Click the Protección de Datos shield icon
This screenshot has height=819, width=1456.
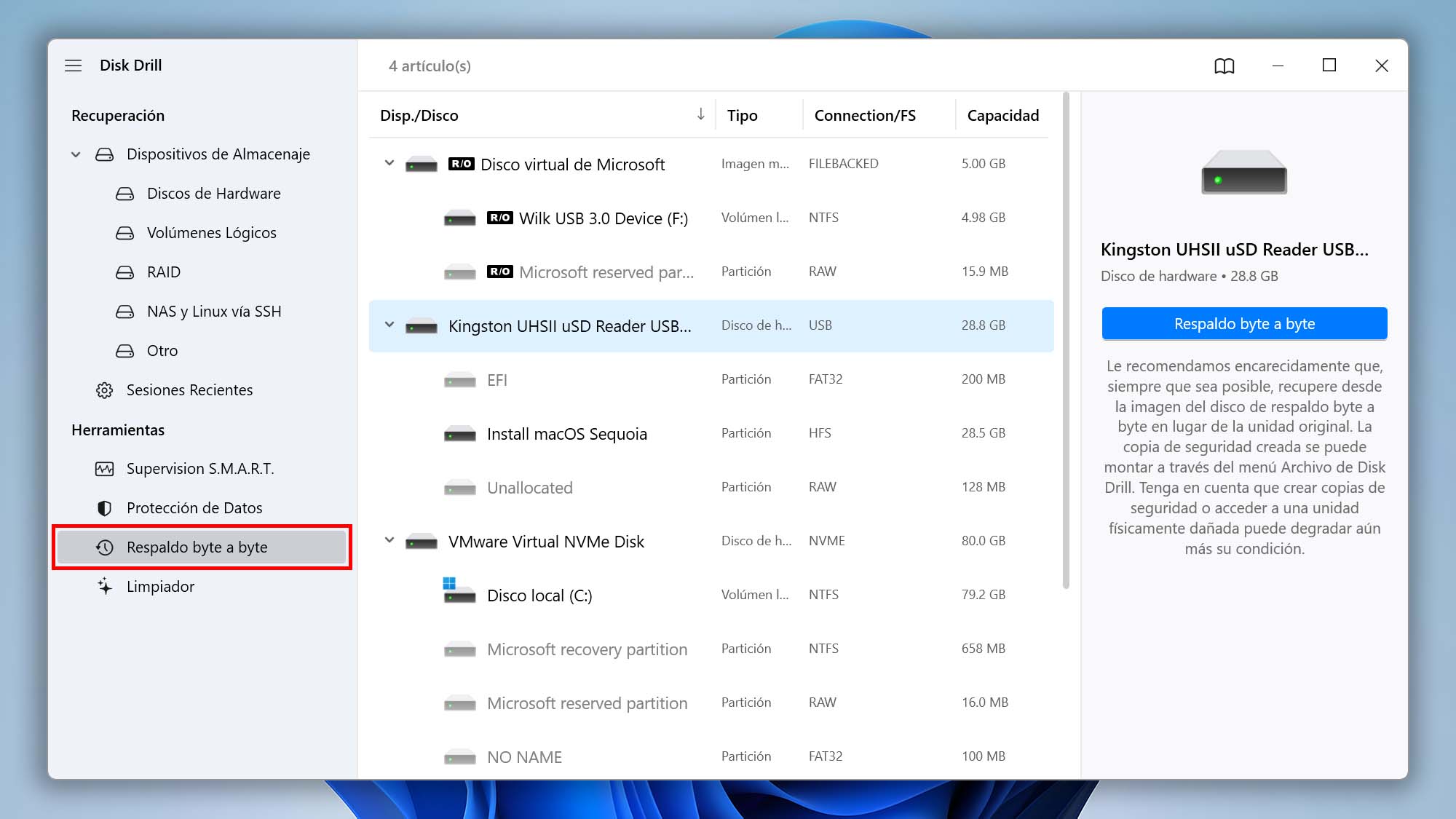(x=105, y=508)
